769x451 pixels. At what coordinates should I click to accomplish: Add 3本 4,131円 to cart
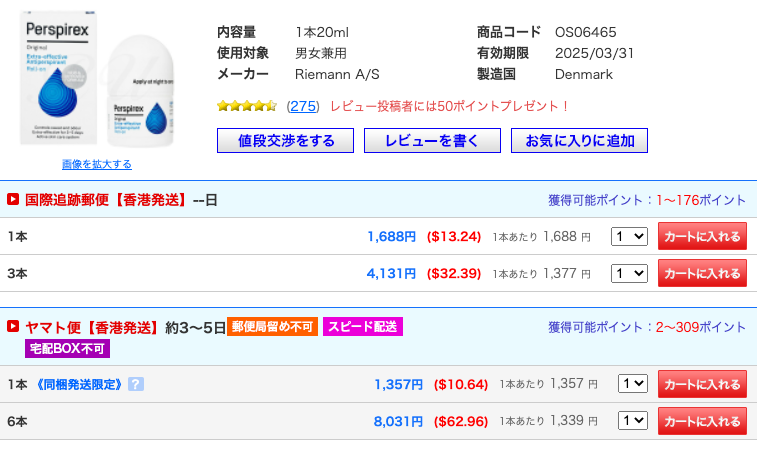(x=702, y=274)
